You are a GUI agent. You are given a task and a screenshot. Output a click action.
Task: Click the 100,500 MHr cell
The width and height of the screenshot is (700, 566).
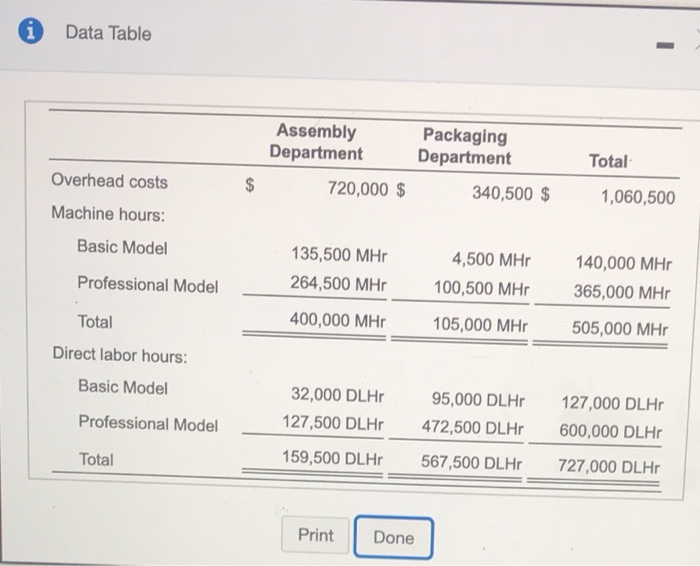[x=482, y=288]
